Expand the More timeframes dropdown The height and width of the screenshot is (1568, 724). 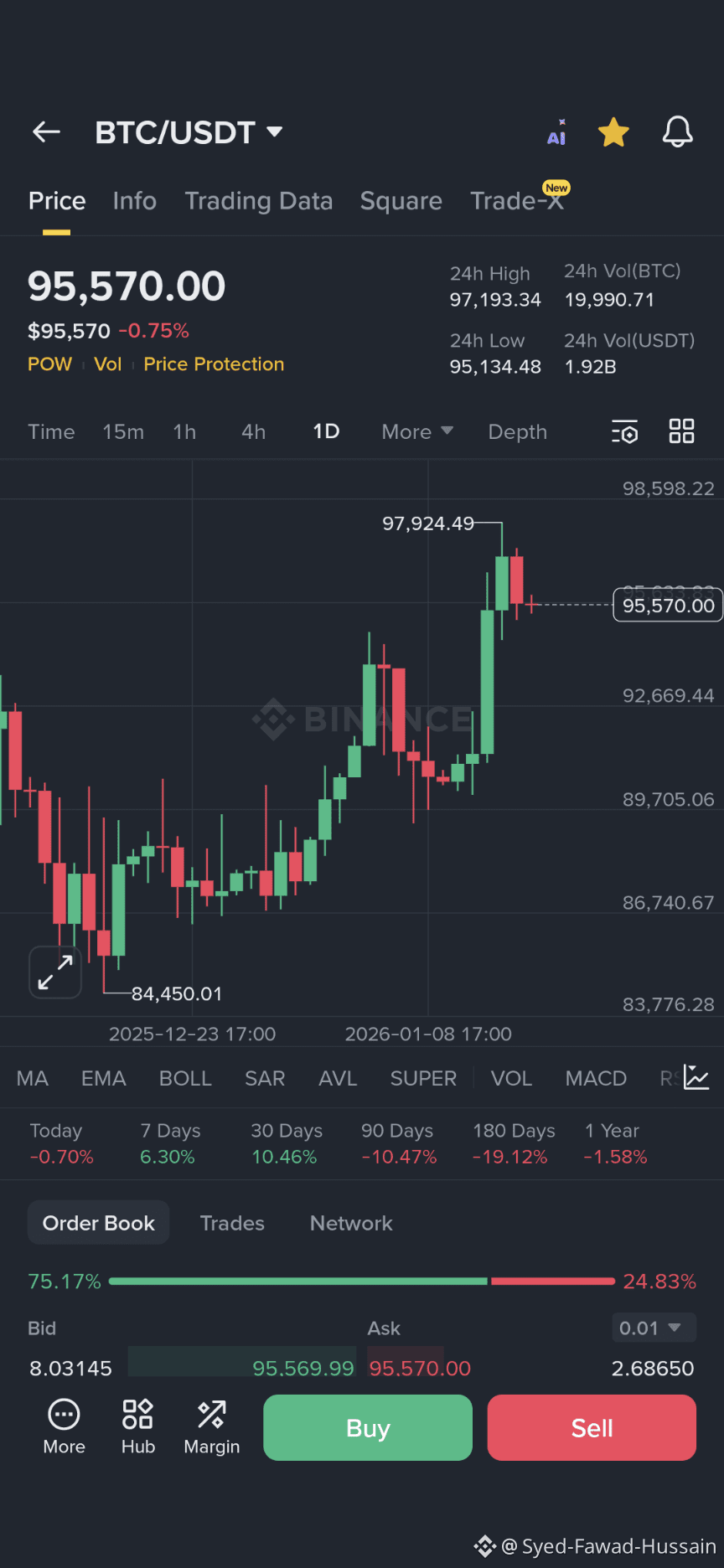point(417,432)
